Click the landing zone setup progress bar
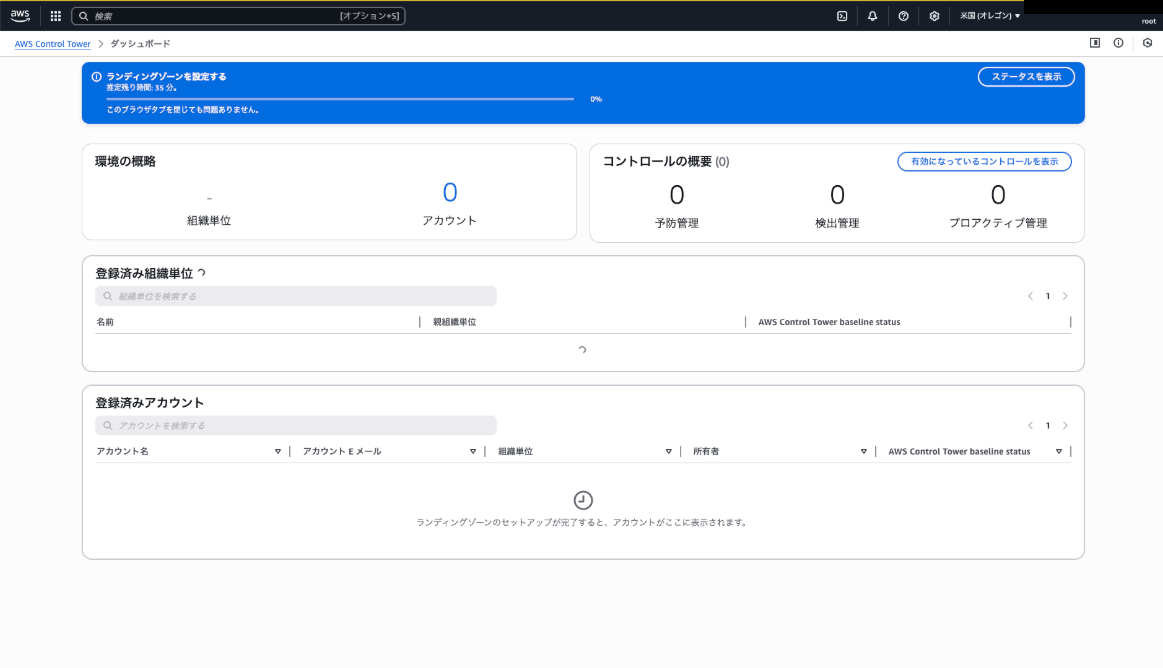 tap(340, 99)
